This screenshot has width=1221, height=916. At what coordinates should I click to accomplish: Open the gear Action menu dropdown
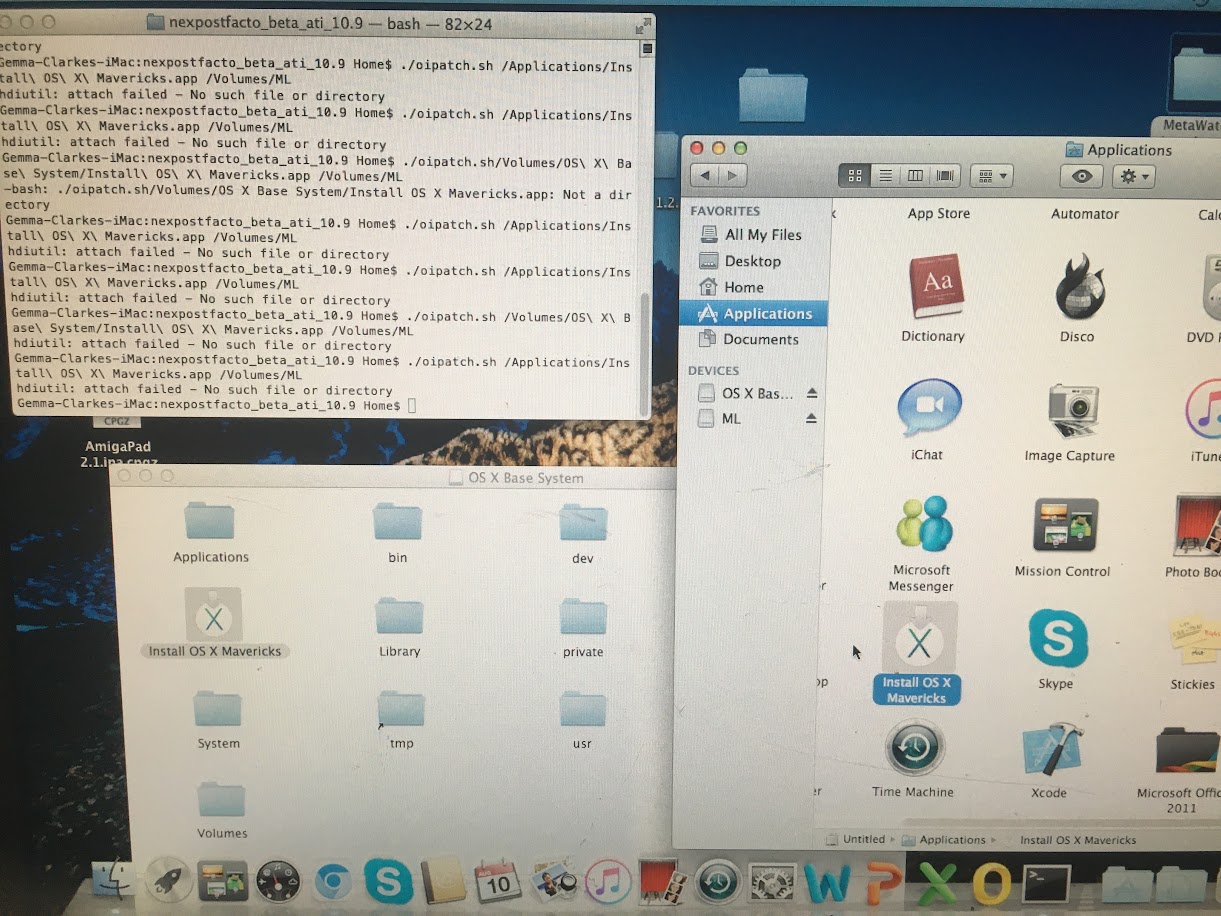pos(1133,176)
